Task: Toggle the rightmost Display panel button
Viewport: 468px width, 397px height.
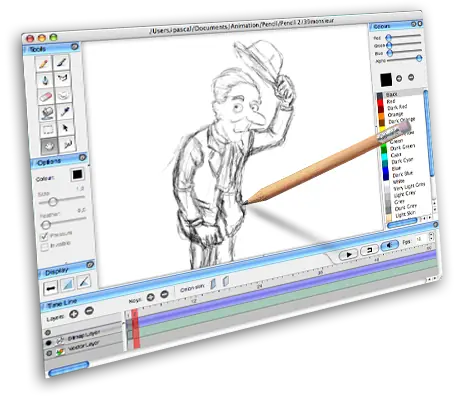Action: click(x=84, y=281)
